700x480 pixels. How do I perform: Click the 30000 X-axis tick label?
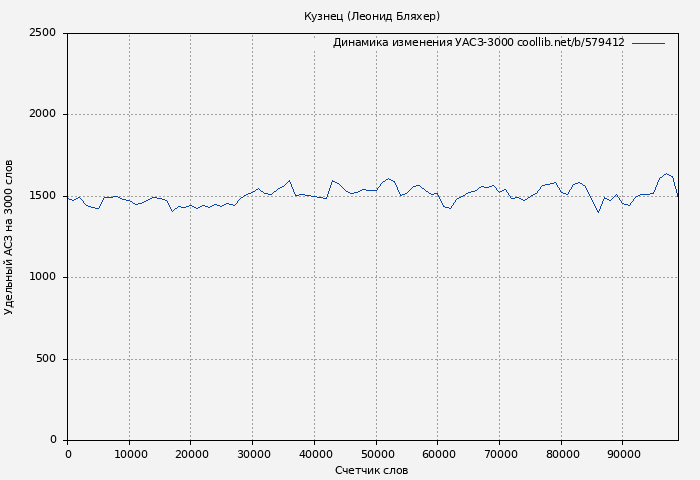253,454
